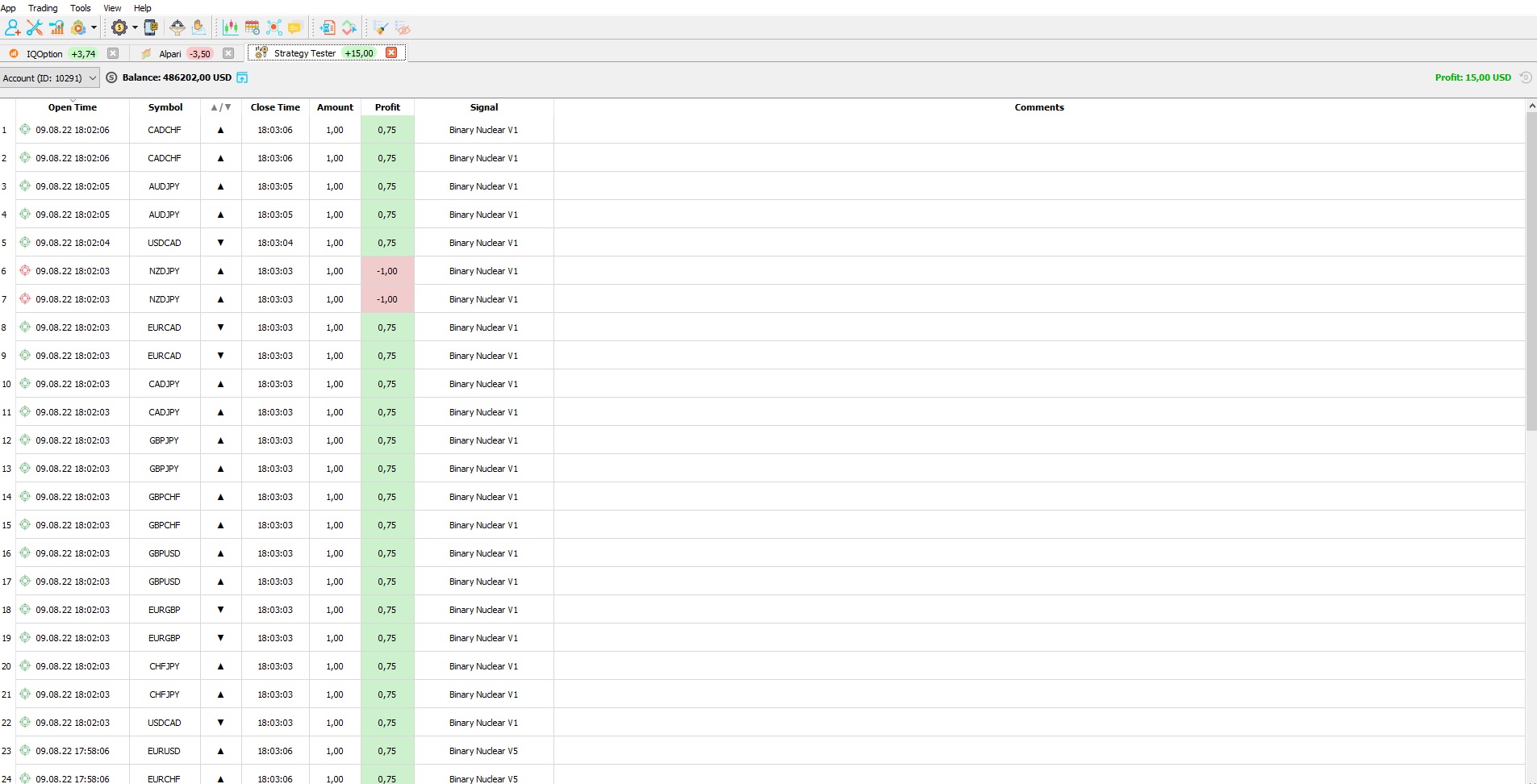Click the red status icon in row 7
The image size is (1537, 784).
click(25, 298)
